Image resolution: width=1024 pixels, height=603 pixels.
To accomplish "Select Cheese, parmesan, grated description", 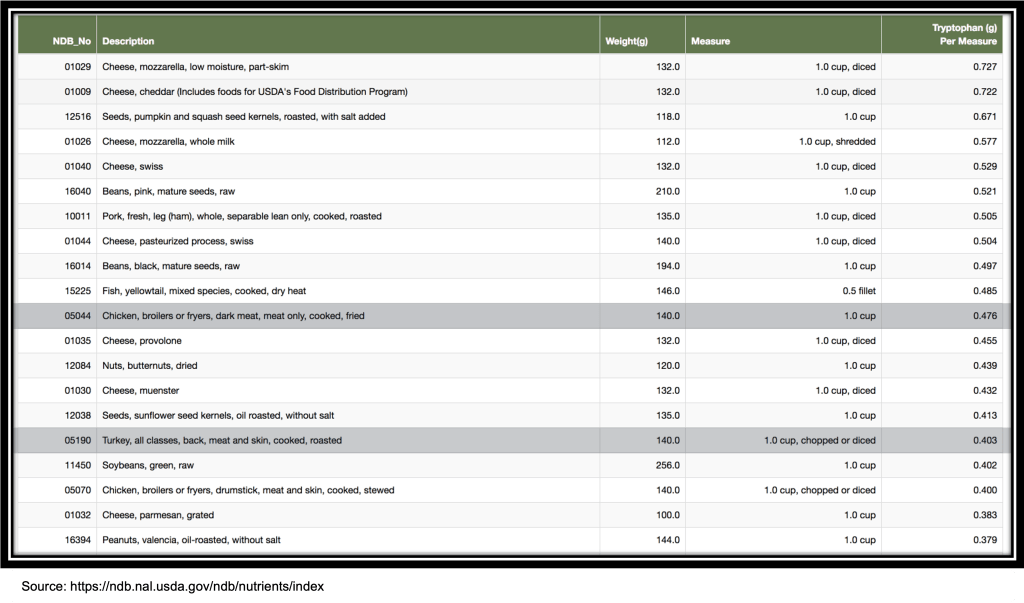I will [157, 515].
